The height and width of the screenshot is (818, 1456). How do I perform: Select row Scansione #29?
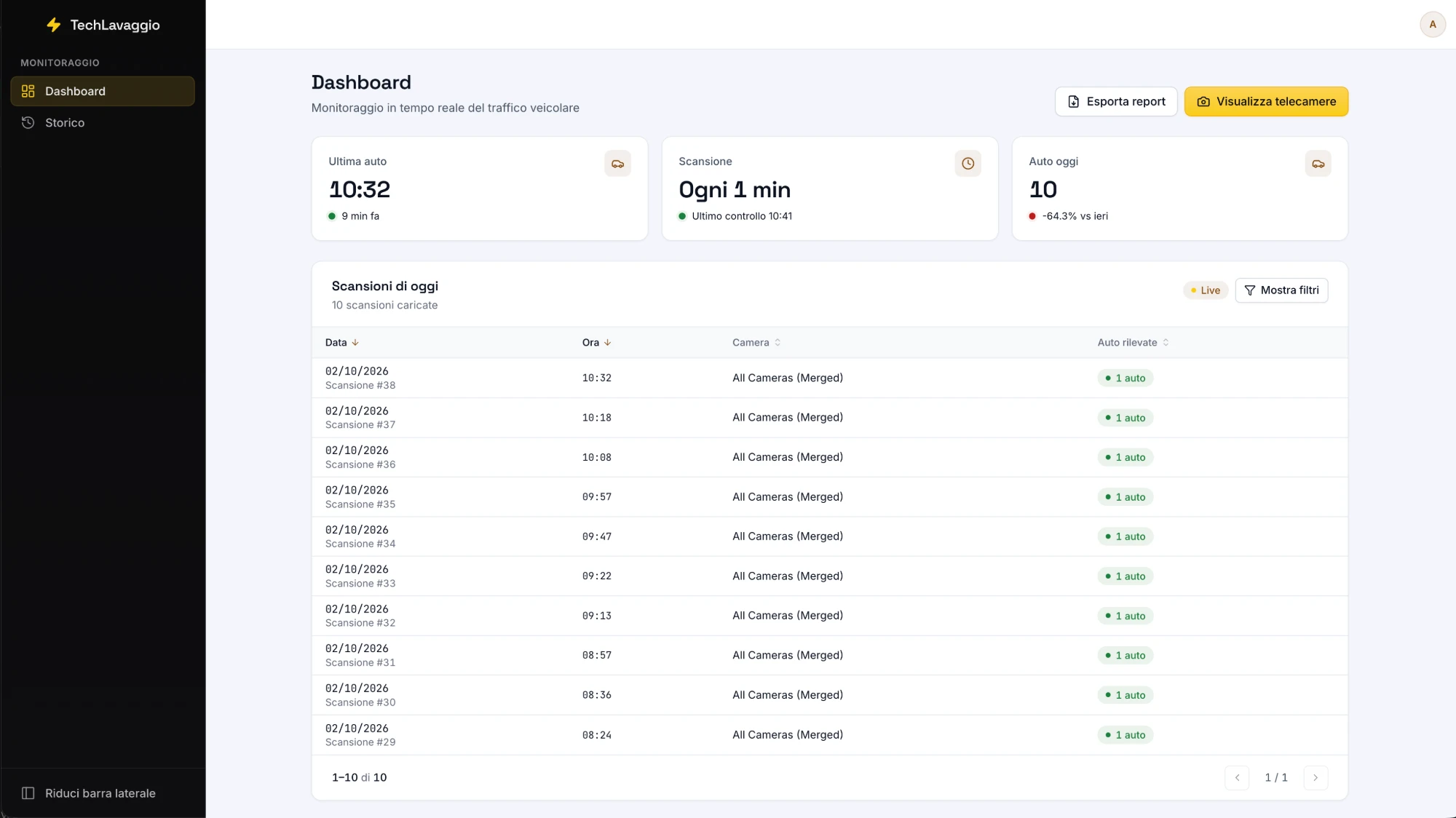829,735
